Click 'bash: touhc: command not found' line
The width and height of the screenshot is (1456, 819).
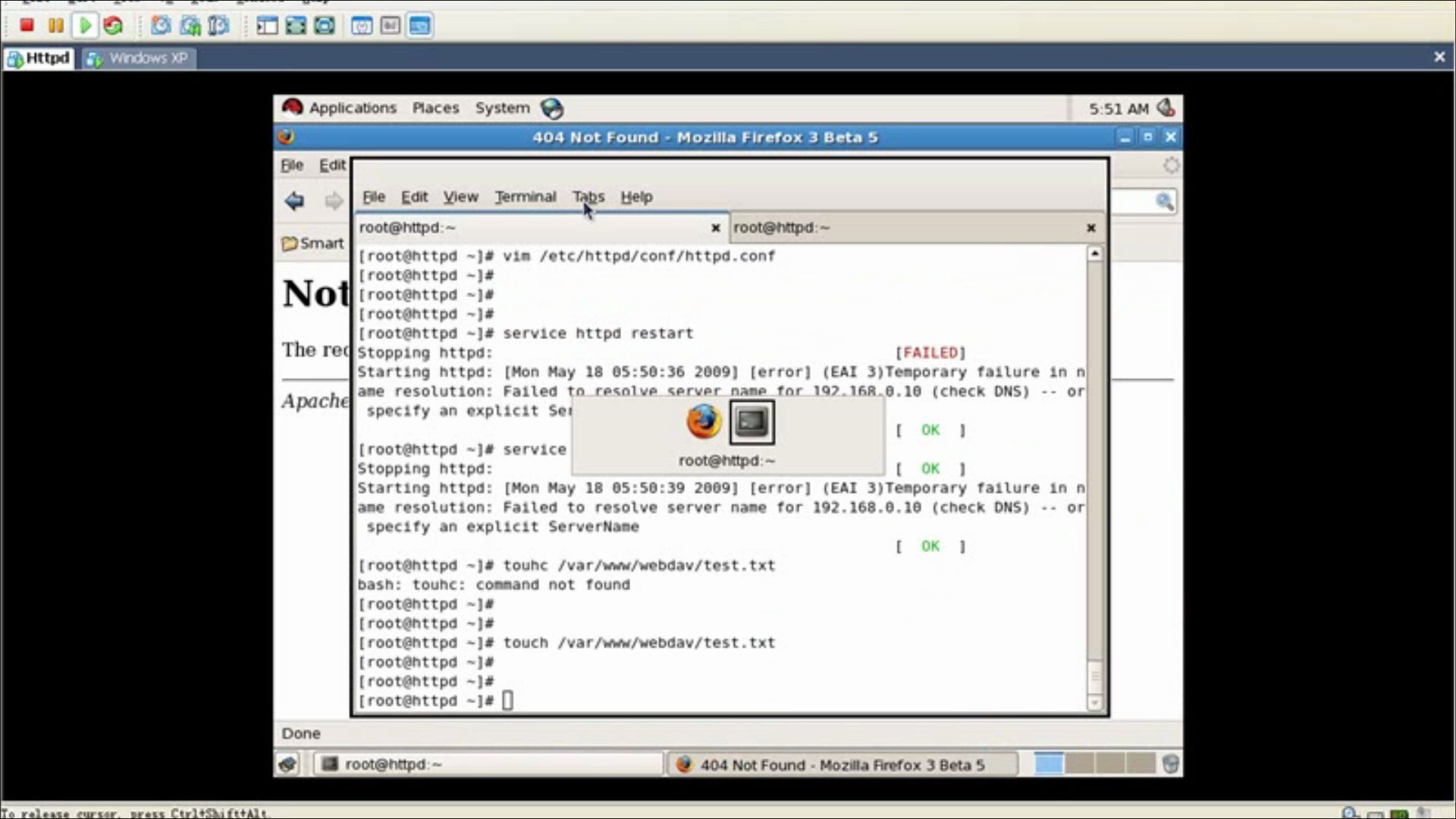click(494, 585)
